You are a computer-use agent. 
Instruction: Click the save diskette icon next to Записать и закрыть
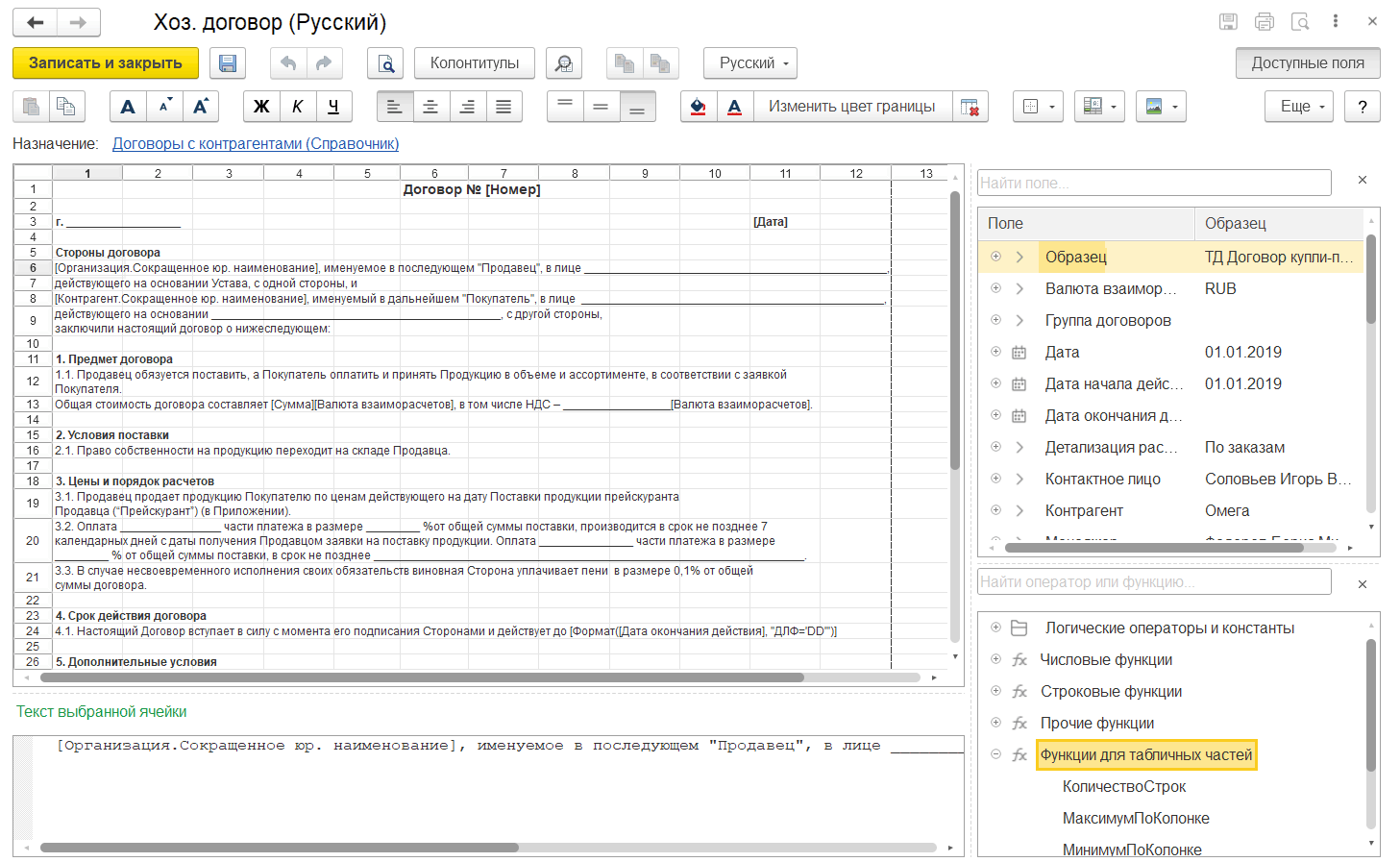(228, 63)
